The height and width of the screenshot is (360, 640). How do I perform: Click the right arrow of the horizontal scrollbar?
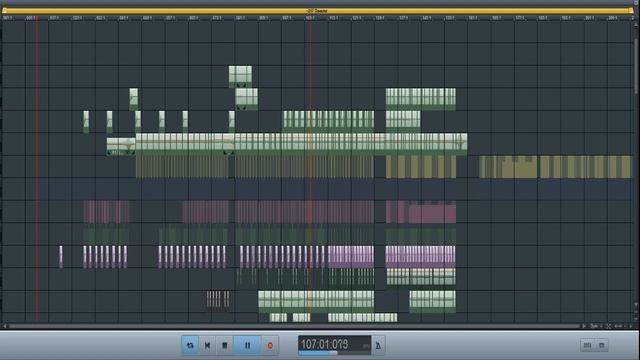pos(584,326)
